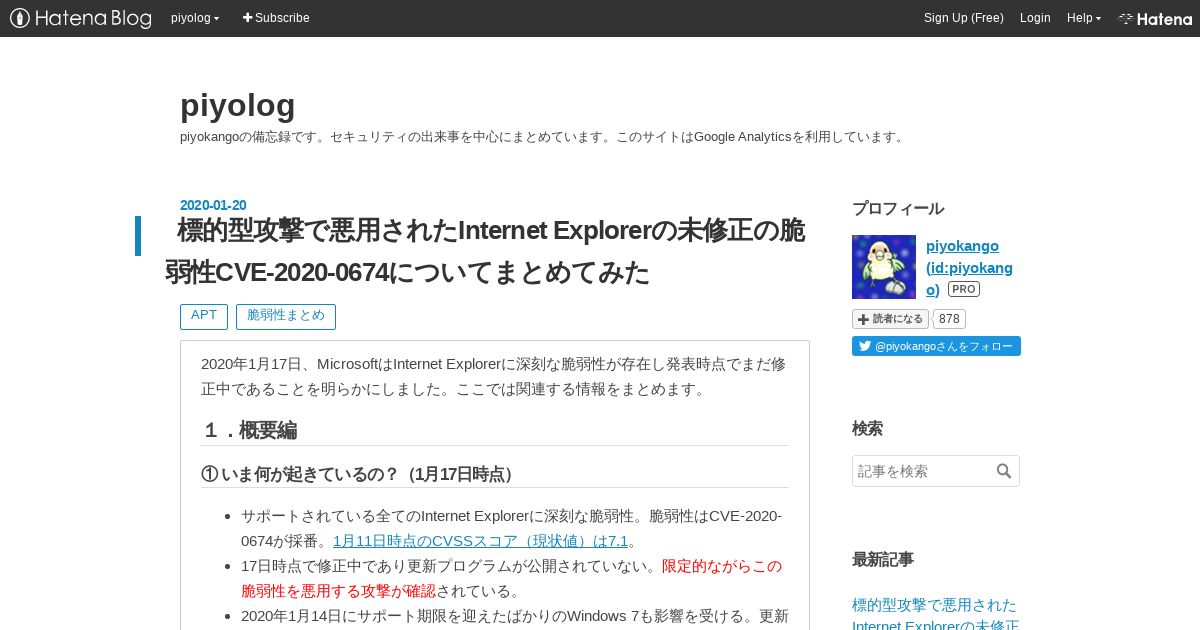Screen dimensions: 1200x630
Task: Click the 878 readers count bubble
Action: tap(950, 319)
